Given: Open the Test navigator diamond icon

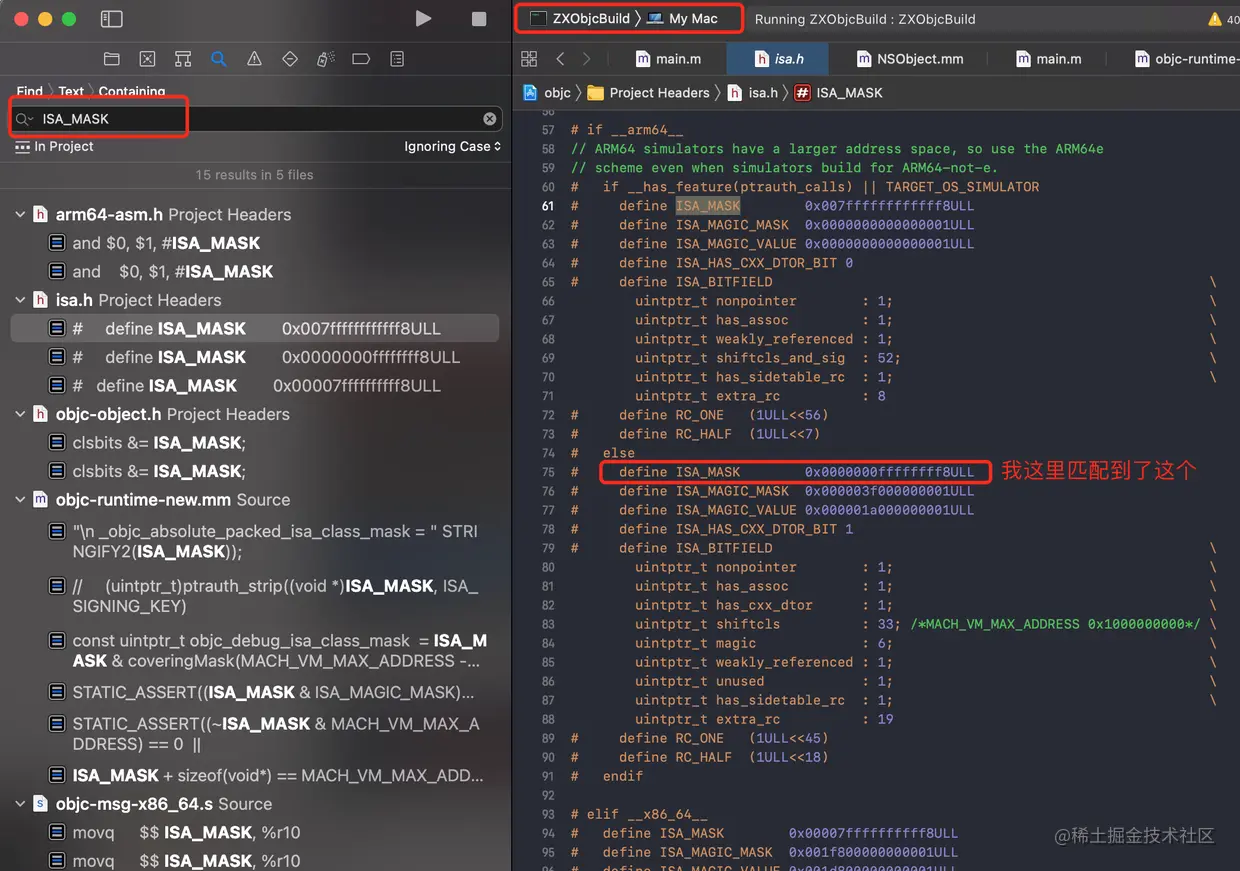Looking at the screenshot, I should click(x=290, y=59).
